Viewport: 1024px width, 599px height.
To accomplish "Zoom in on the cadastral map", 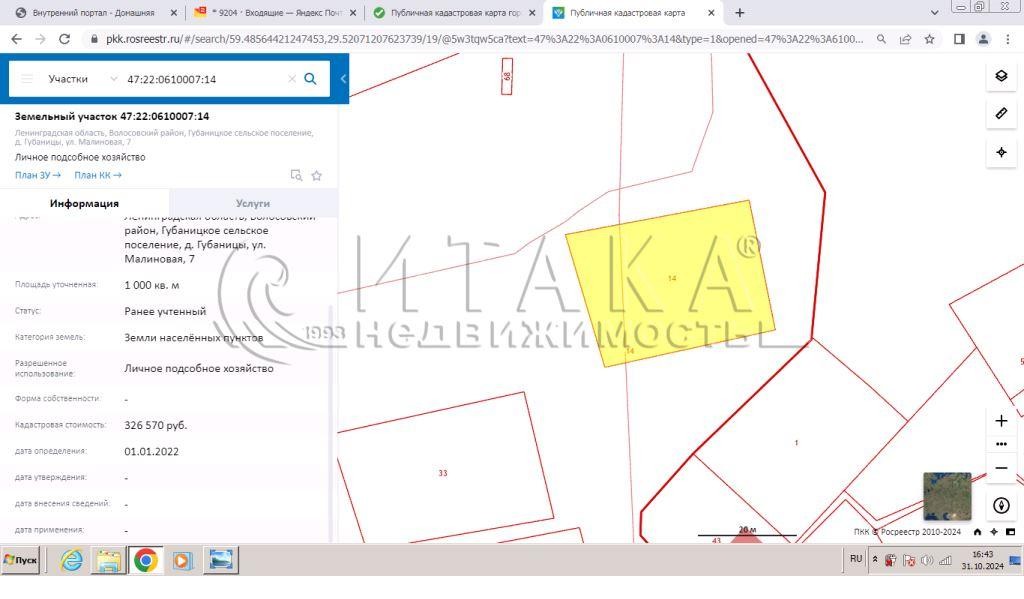I will pyautogui.click(x=1001, y=421).
